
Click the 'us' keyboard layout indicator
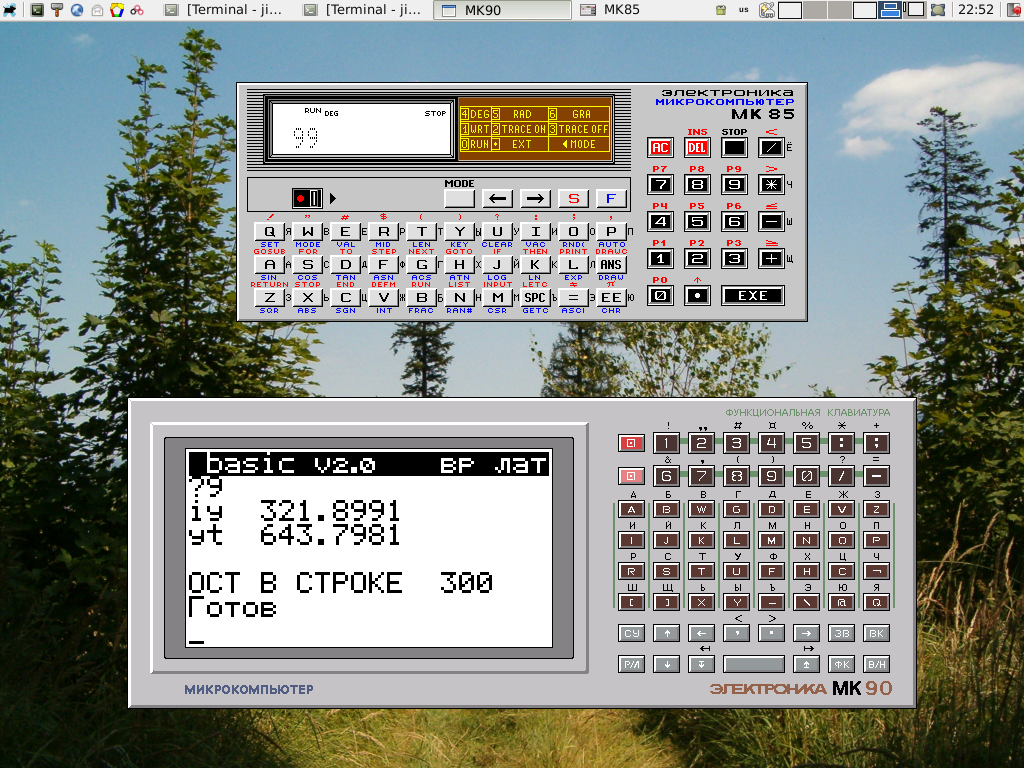743,10
